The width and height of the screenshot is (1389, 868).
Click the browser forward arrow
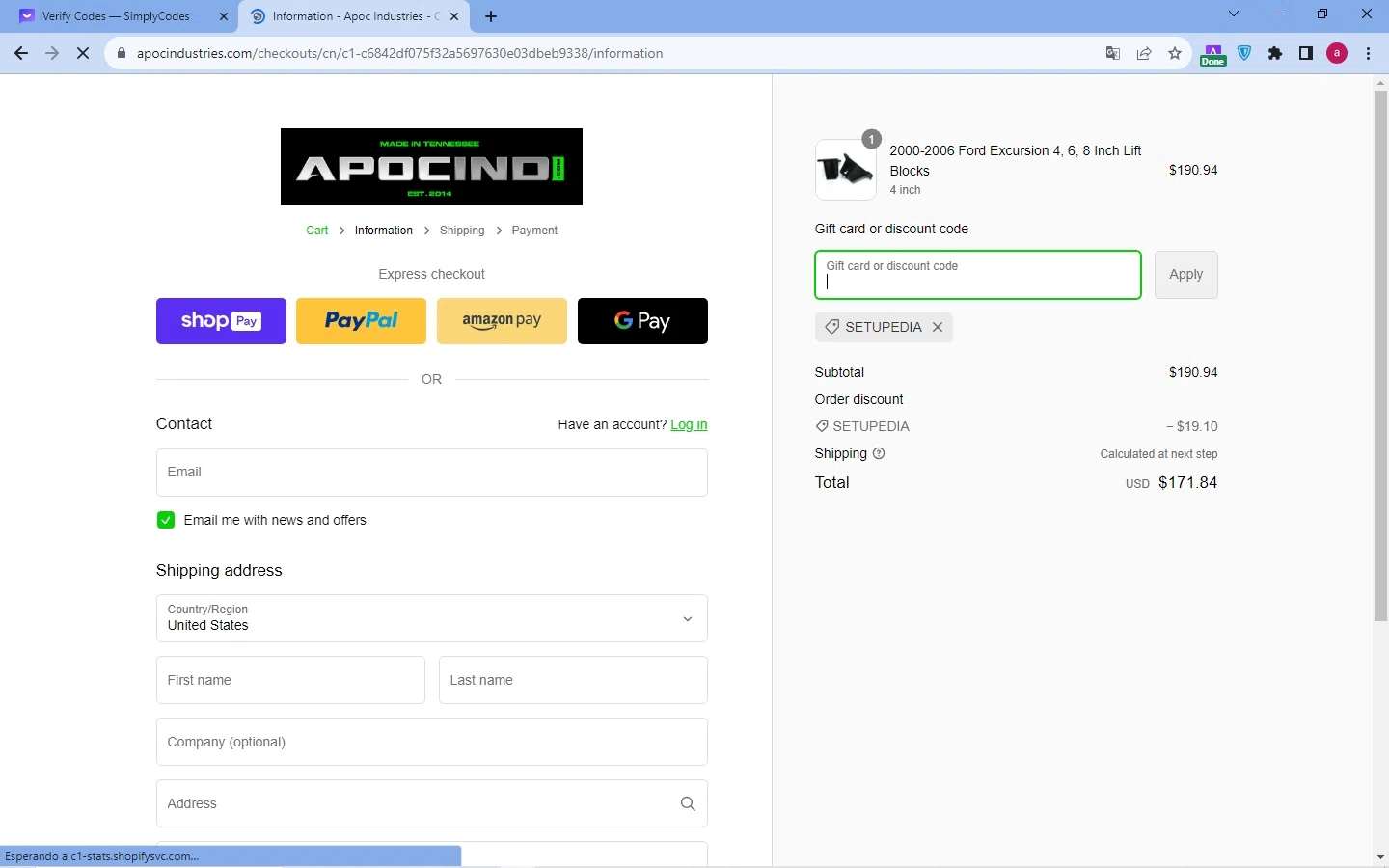coord(52,53)
